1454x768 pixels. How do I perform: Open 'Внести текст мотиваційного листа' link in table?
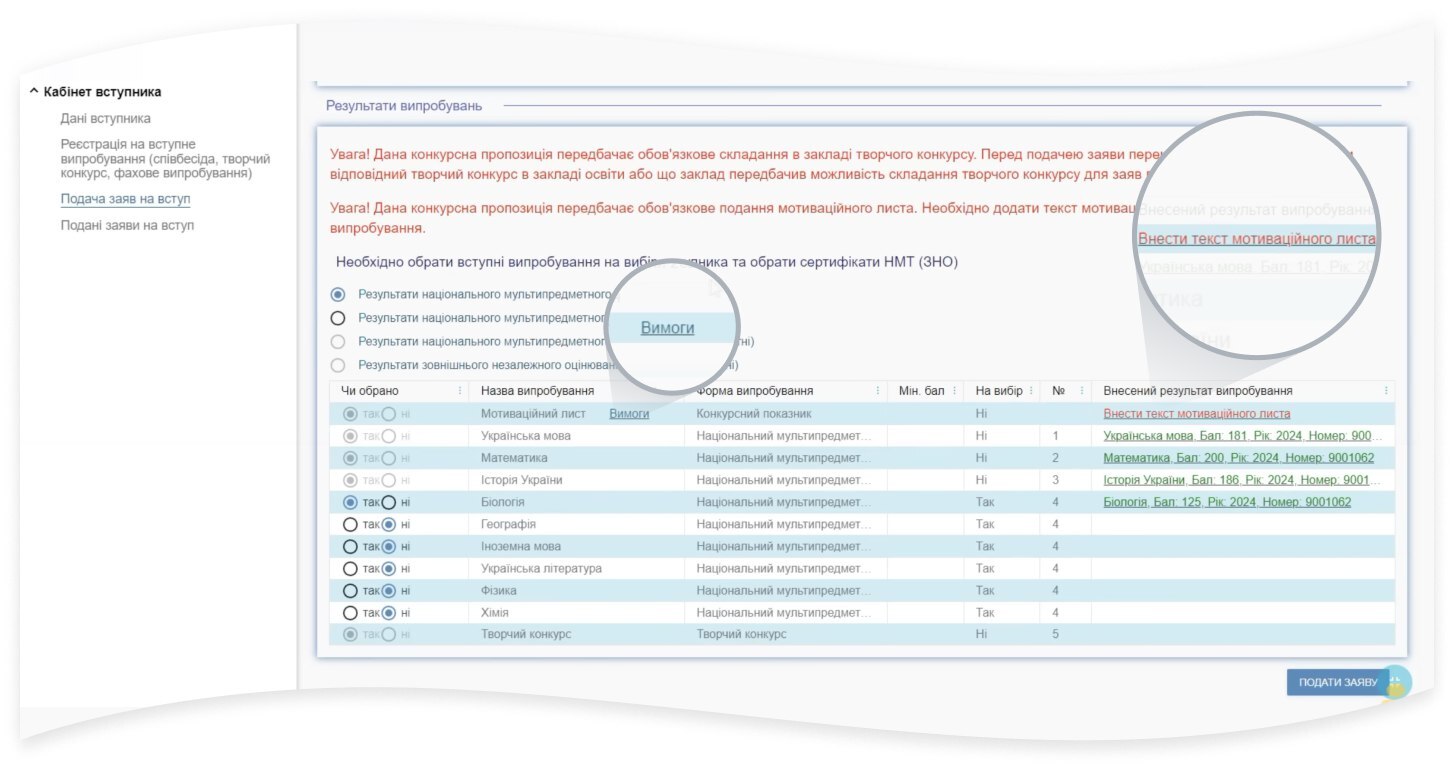pyautogui.click(x=1197, y=414)
